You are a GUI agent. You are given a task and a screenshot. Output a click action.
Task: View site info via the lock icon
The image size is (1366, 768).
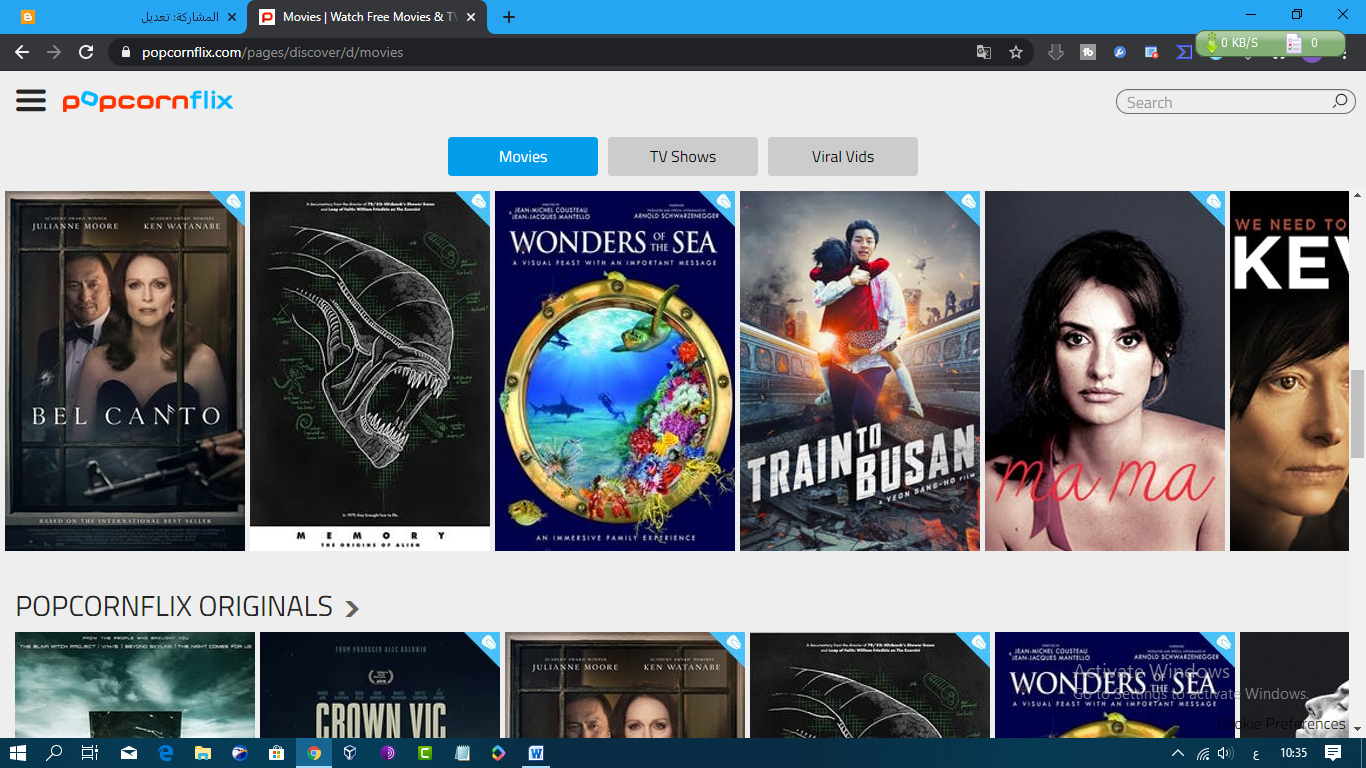(x=125, y=52)
